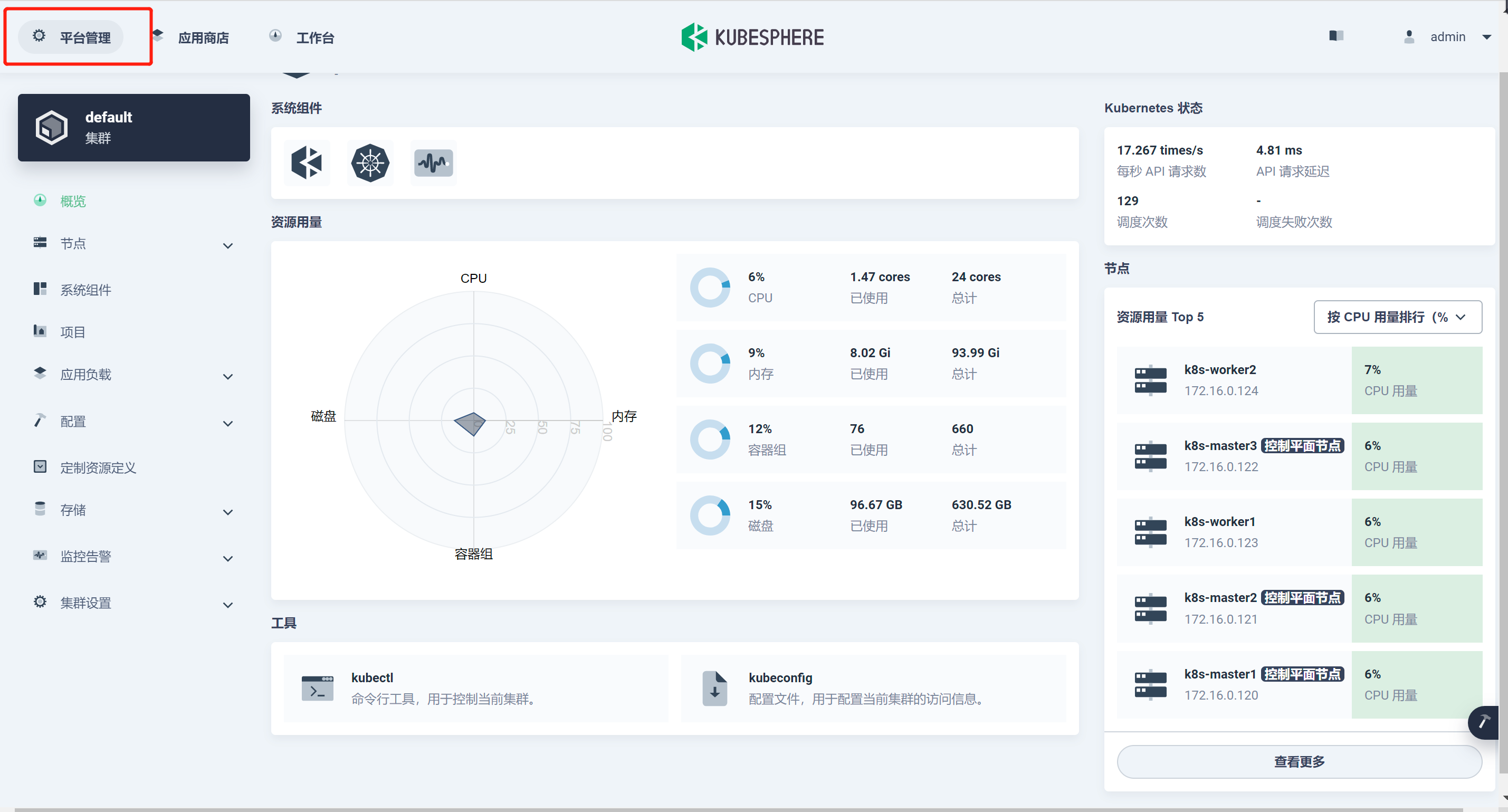
Task: Click the KubeSphere logo at the top
Action: (753, 36)
